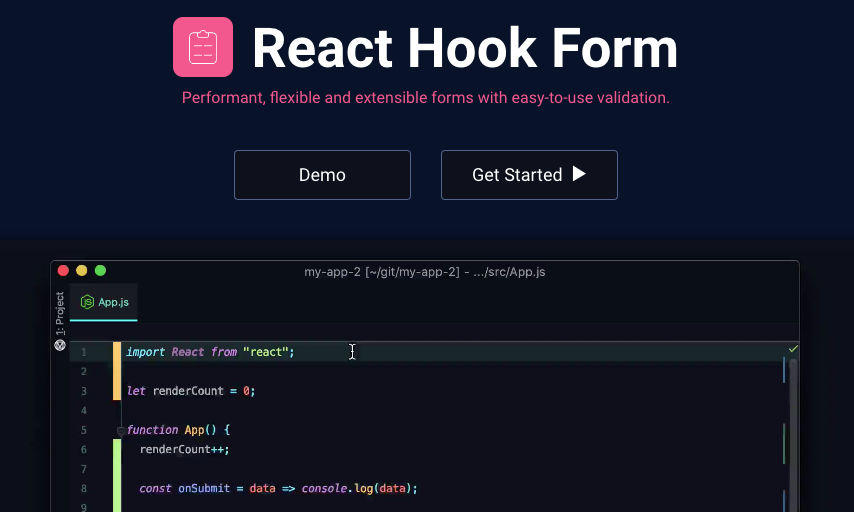
Task: Click line number 3 in gutter
Action: [84, 391]
